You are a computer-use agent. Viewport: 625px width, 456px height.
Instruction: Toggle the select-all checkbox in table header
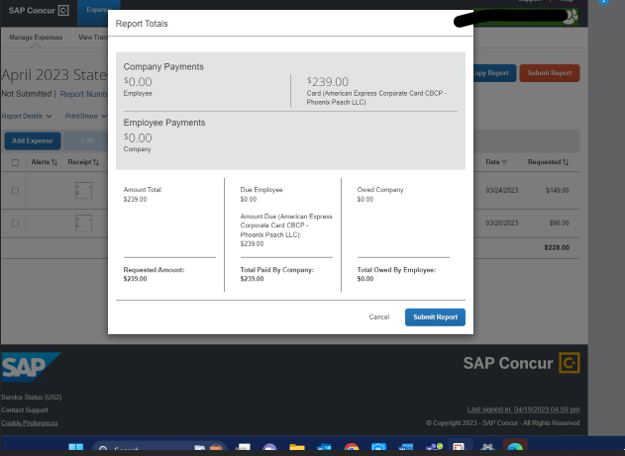(x=15, y=162)
